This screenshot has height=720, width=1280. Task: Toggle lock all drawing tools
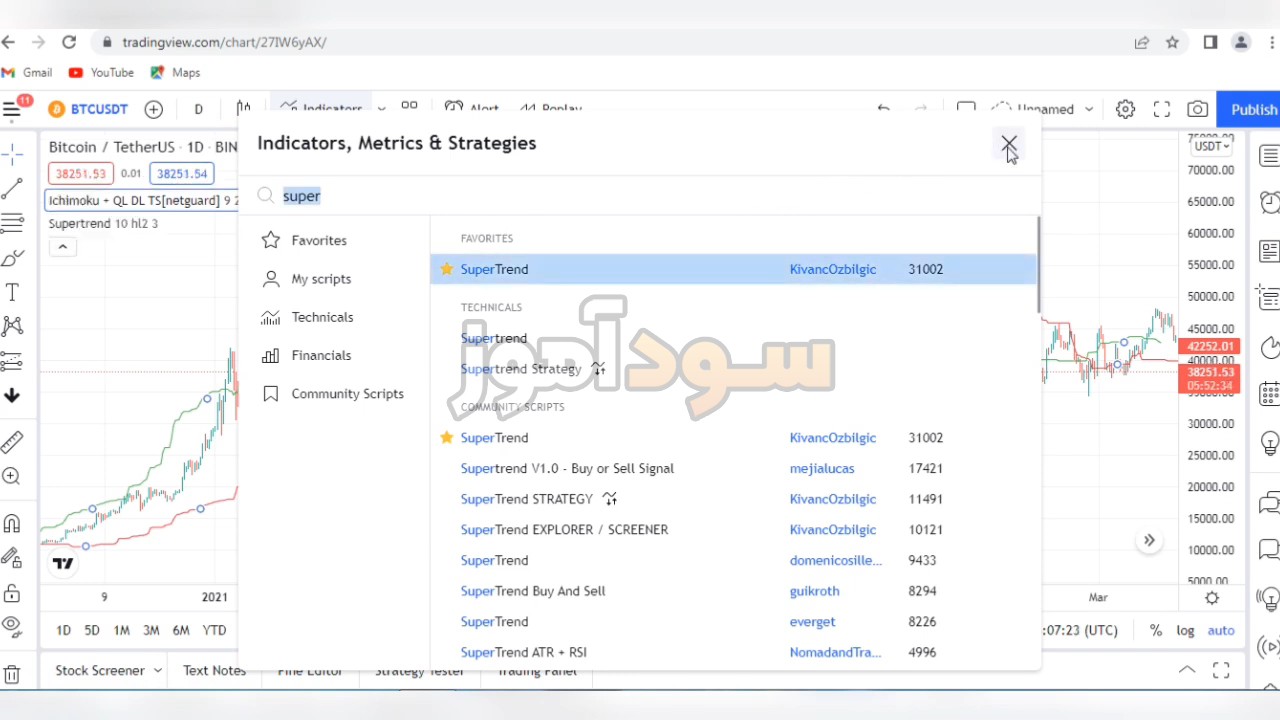coord(12,593)
